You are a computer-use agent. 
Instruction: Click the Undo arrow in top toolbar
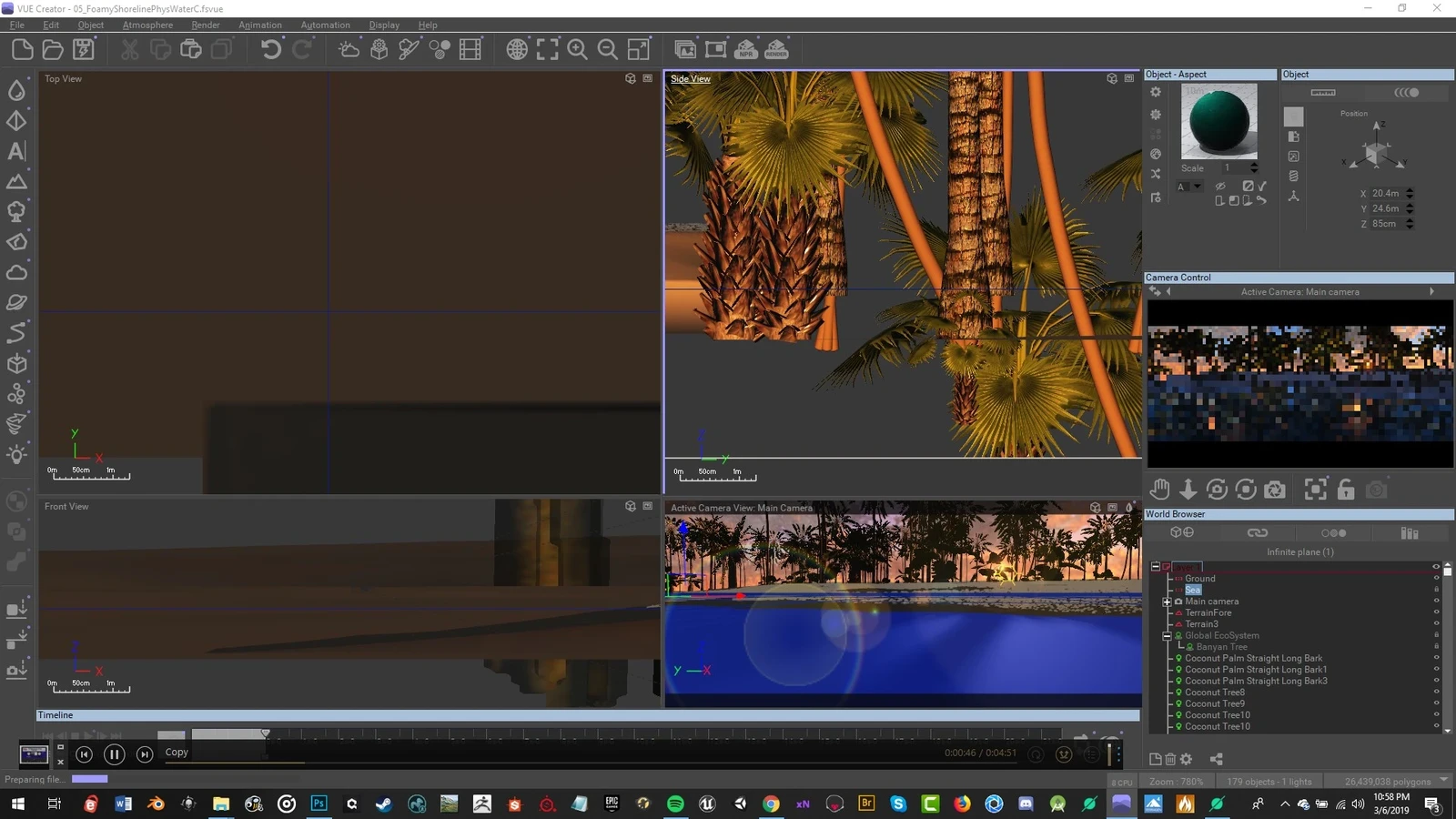point(270,49)
